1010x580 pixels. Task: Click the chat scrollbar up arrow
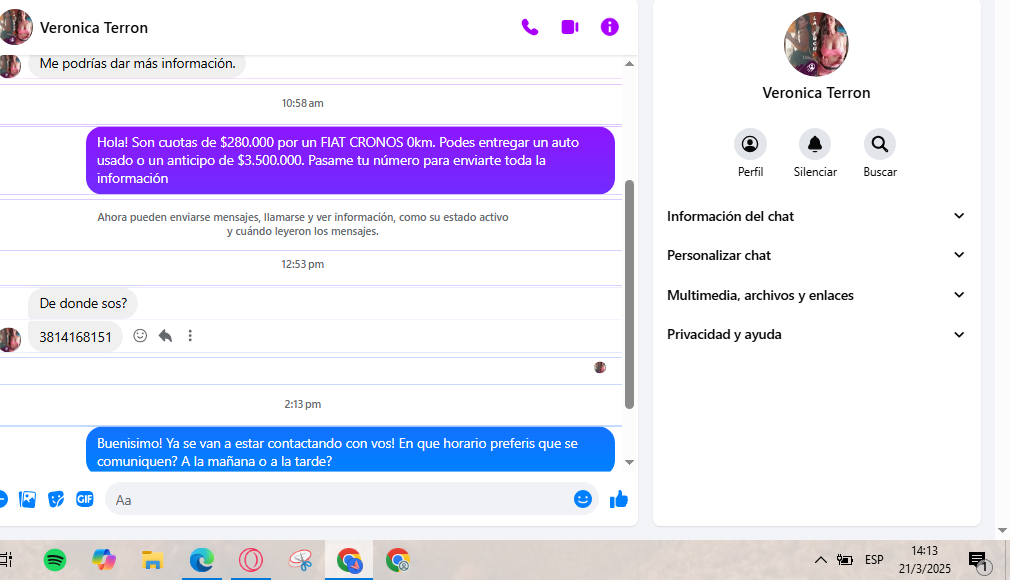click(x=629, y=64)
